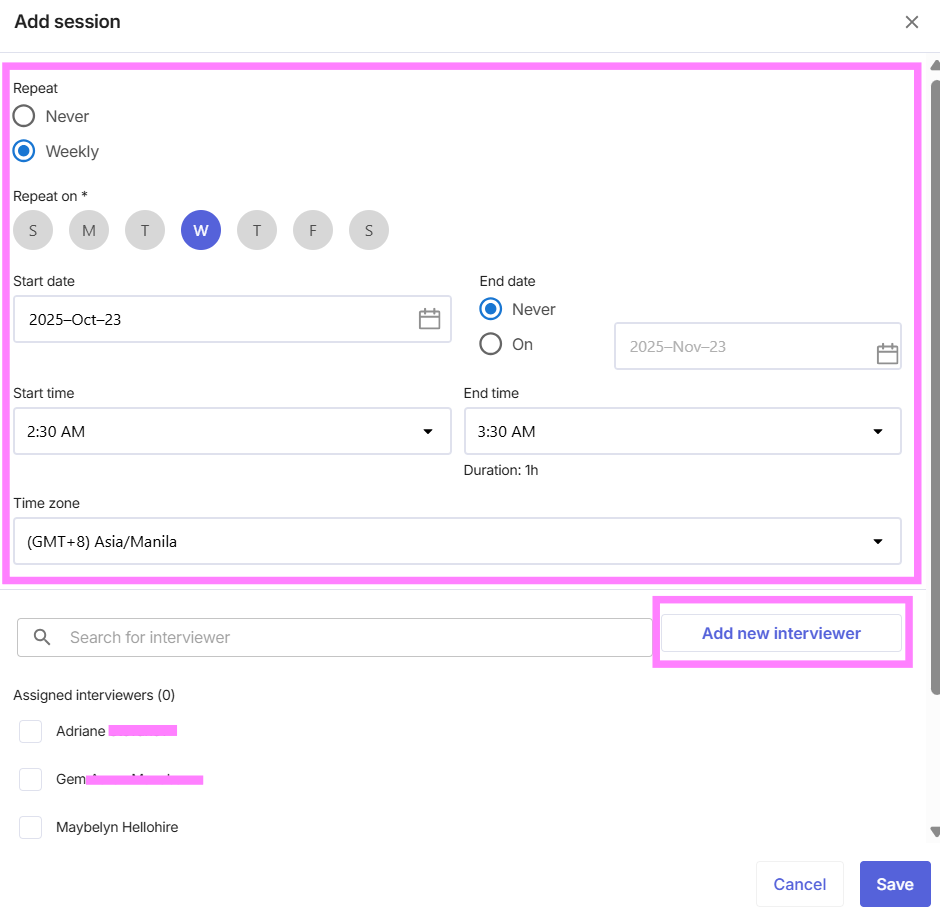940x916 pixels.
Task: Click the Assigned interviewers (0) label
Action: [94, 695]
